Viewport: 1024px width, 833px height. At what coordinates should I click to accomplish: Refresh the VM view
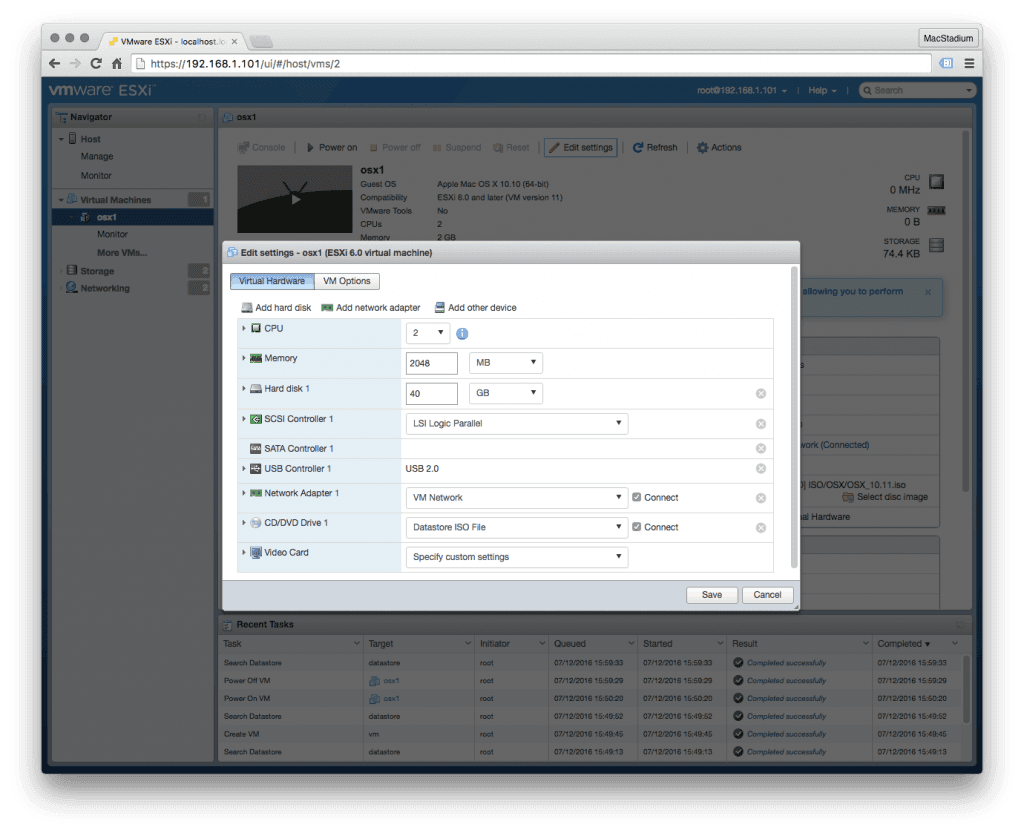(x=655, y=147)
